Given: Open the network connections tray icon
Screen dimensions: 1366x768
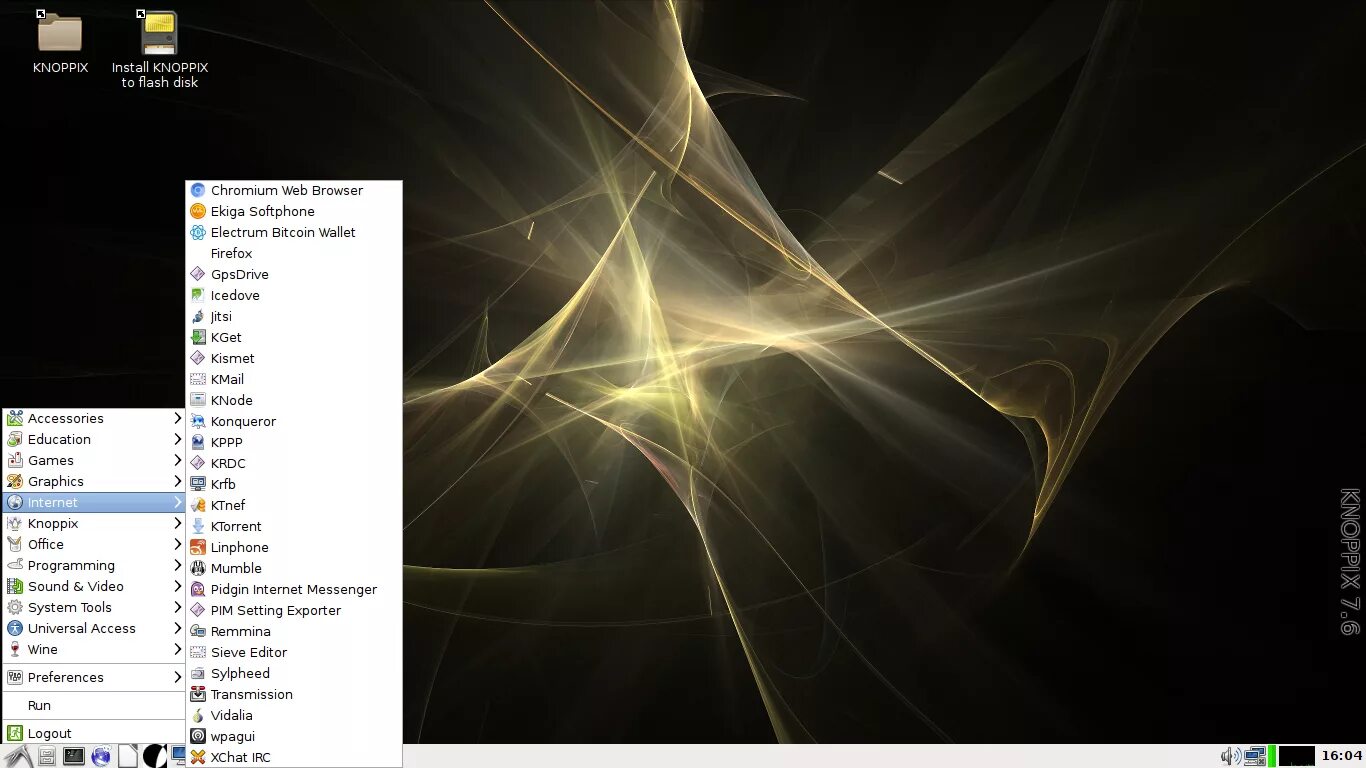Looking at the screenshot, I should pyautogui.click(x=1255, y=756).
